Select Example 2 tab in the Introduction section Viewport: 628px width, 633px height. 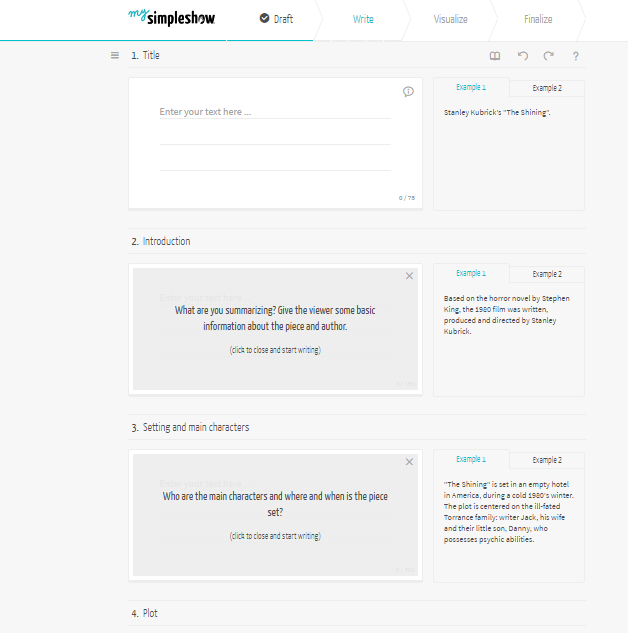click(546, 274)
